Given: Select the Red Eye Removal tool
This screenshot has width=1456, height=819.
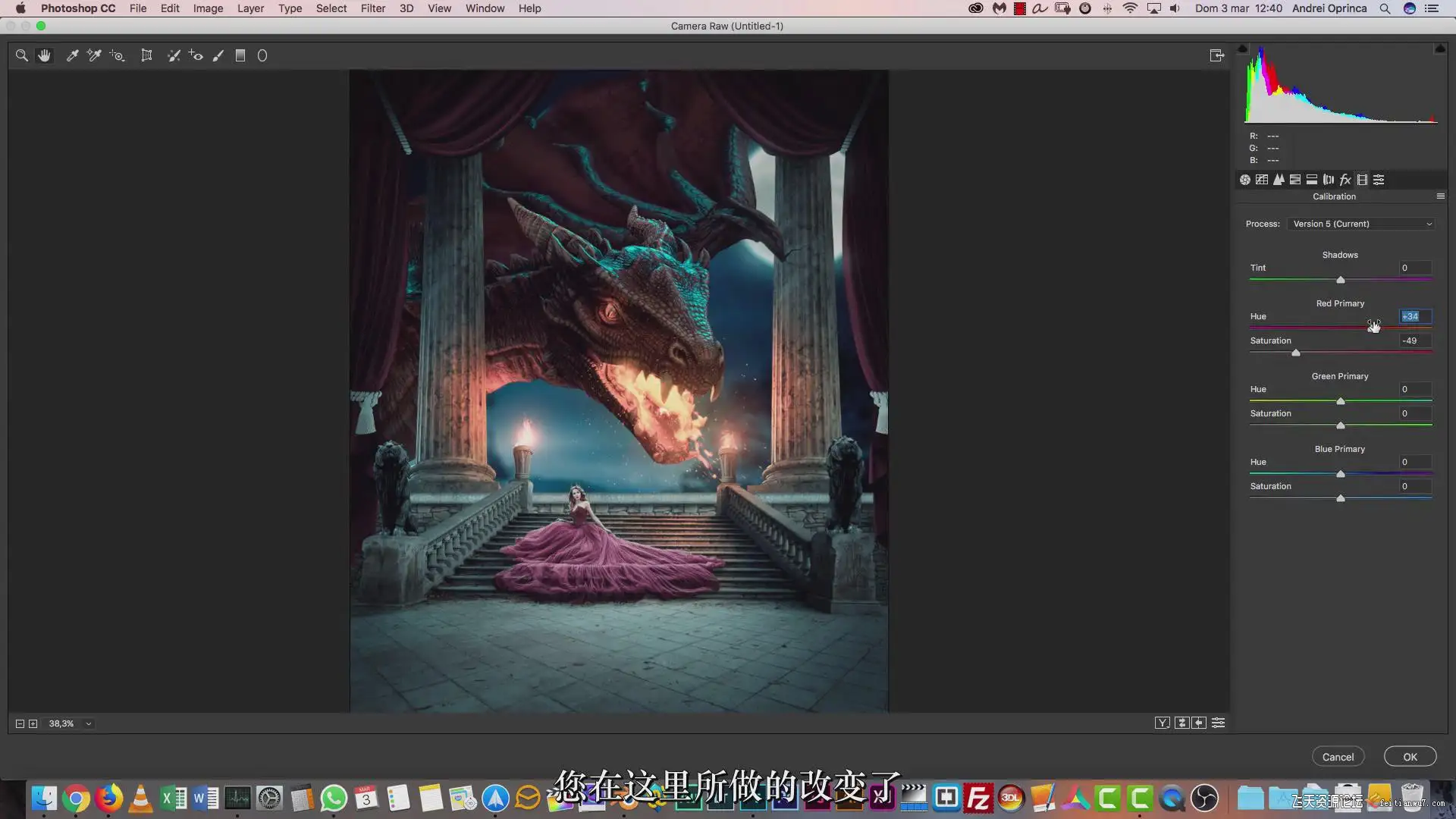Looking at the screenshot, I should pyautogui.click(x=196, y=55).
